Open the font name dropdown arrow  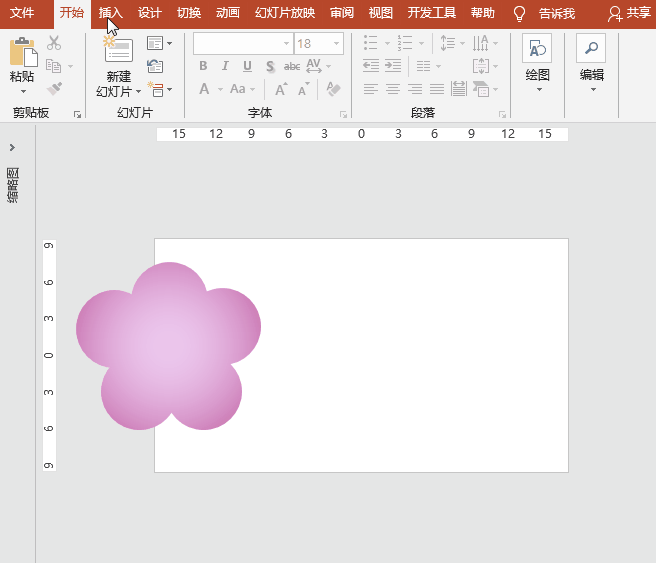287,44
